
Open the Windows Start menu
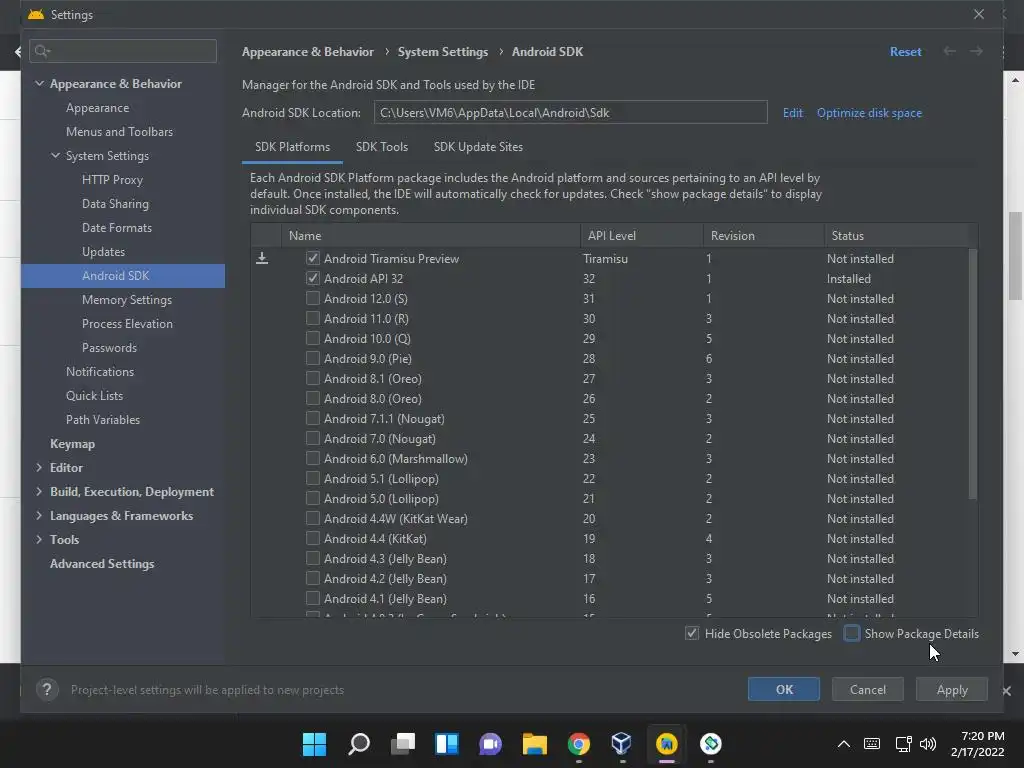(x=314, y=744)
